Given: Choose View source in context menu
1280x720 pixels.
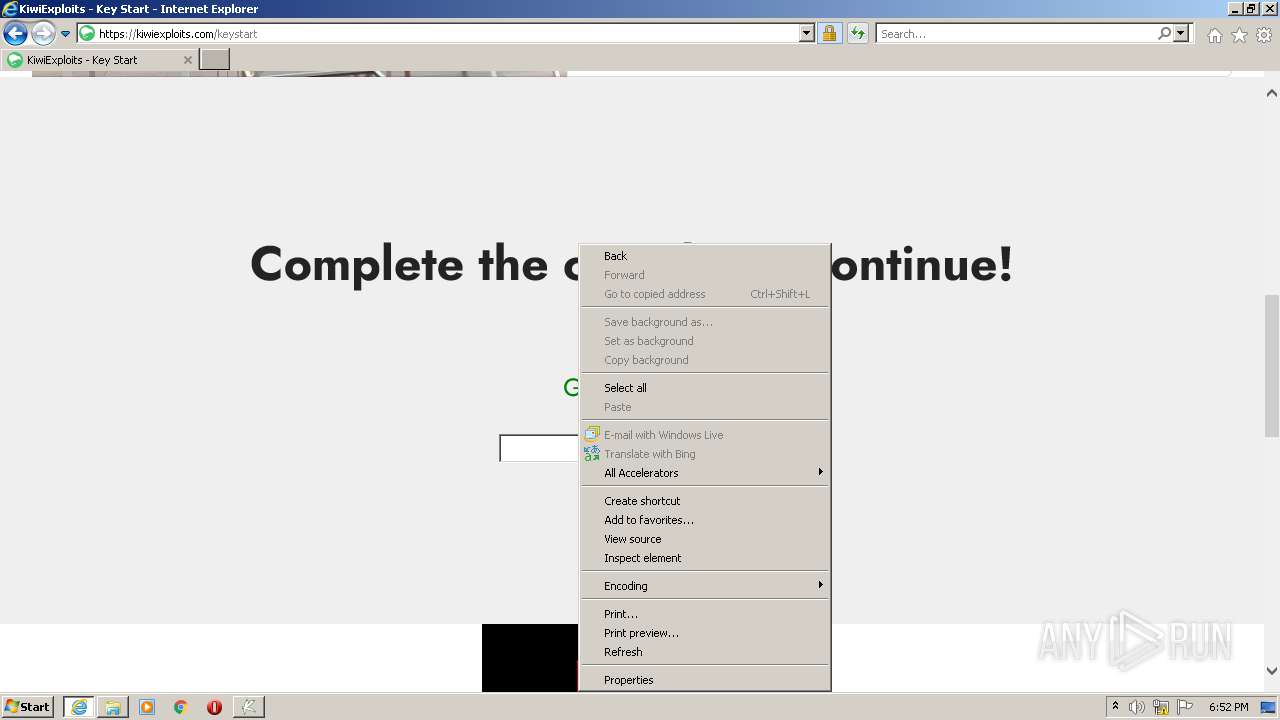Looking at the screenshot, I should tap(705, 539).
